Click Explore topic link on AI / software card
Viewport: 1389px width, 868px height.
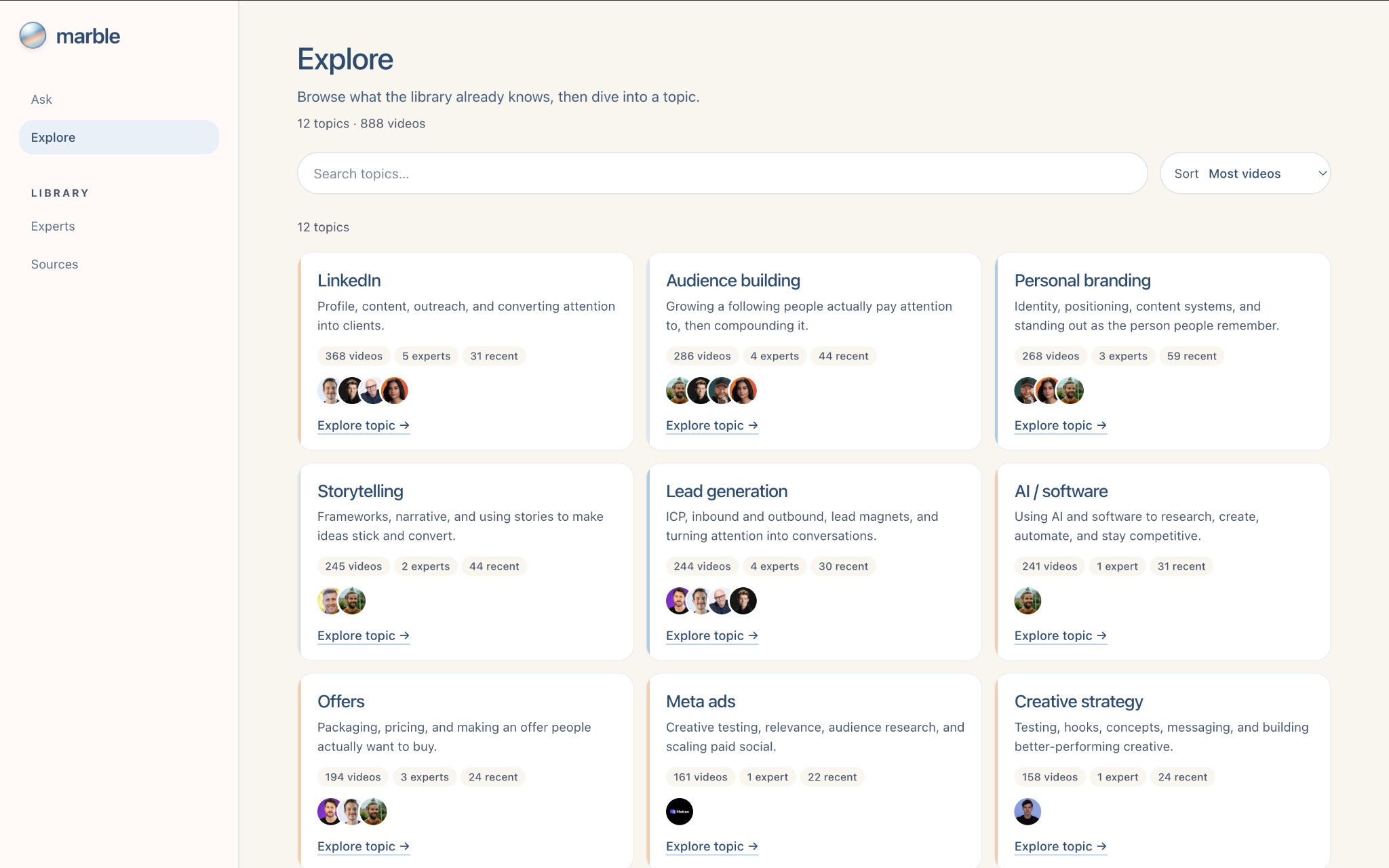1061,635
